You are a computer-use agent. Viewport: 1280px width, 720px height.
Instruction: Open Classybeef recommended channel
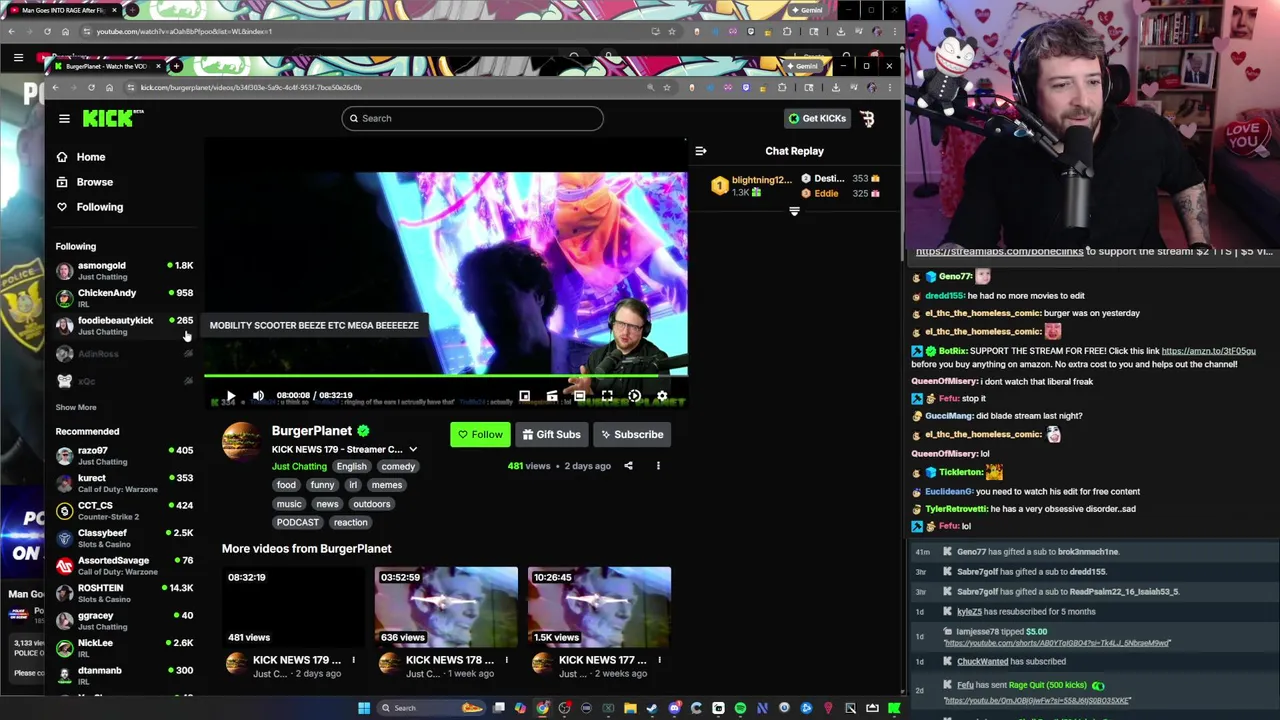point(124,538)
